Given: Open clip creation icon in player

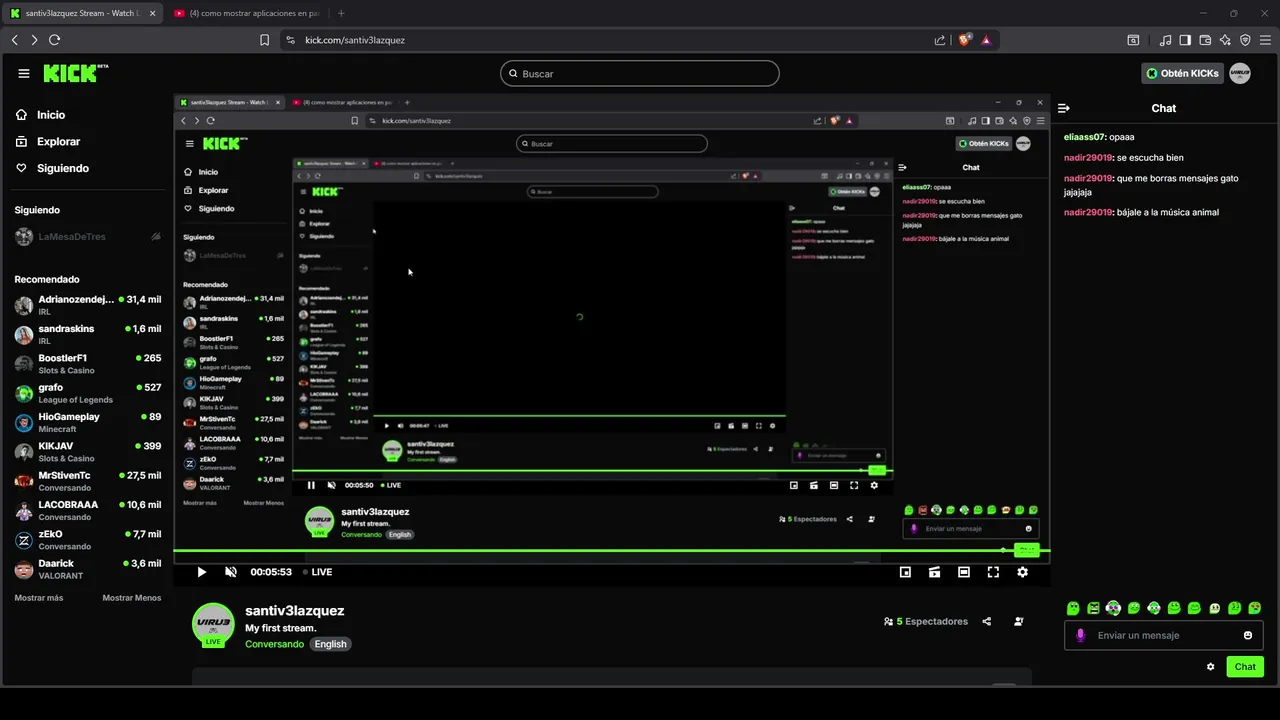Looking at the screenshot, I should (934, 572).
